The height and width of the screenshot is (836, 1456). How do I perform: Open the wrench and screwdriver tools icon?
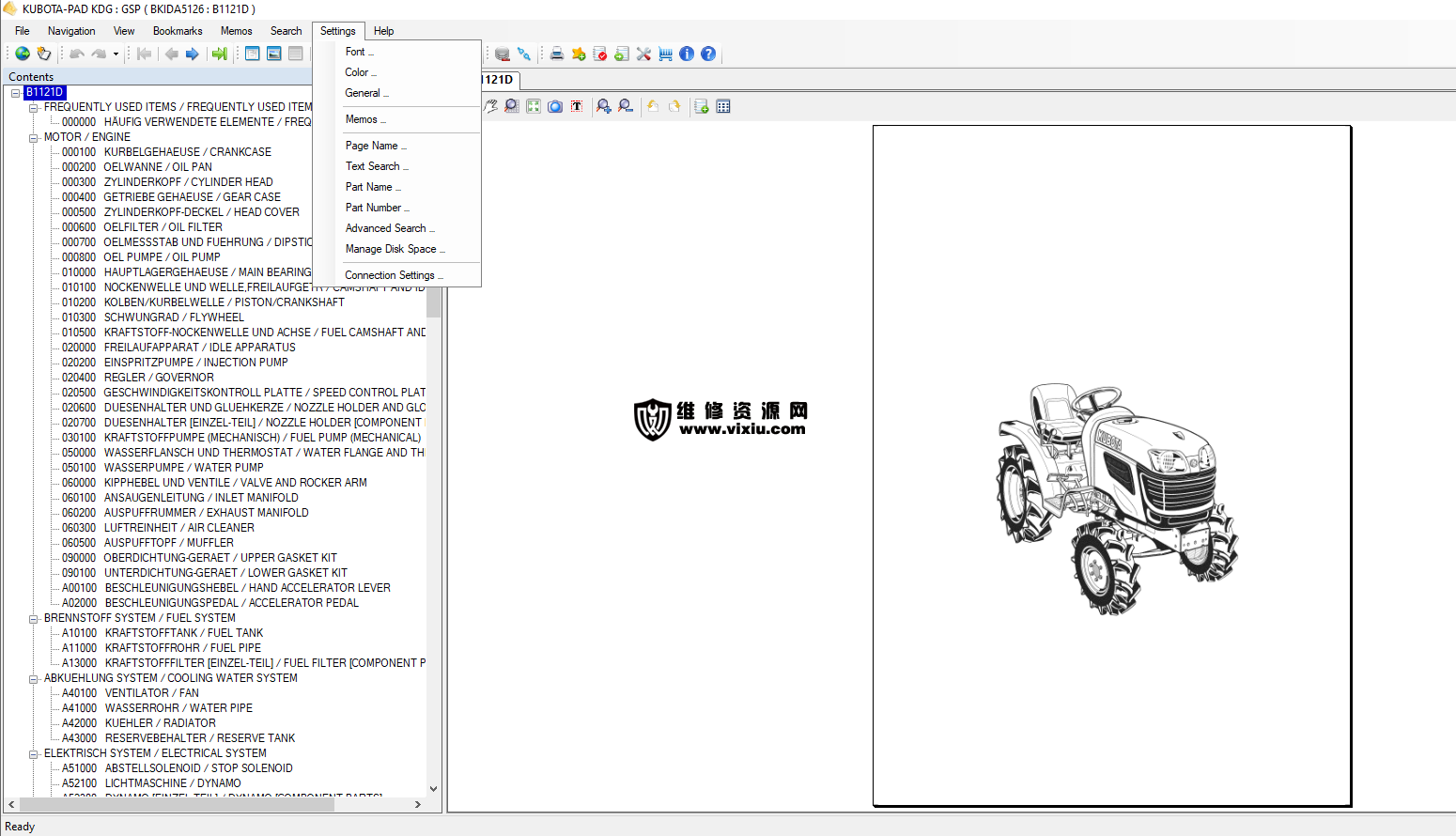pos(643,54)
